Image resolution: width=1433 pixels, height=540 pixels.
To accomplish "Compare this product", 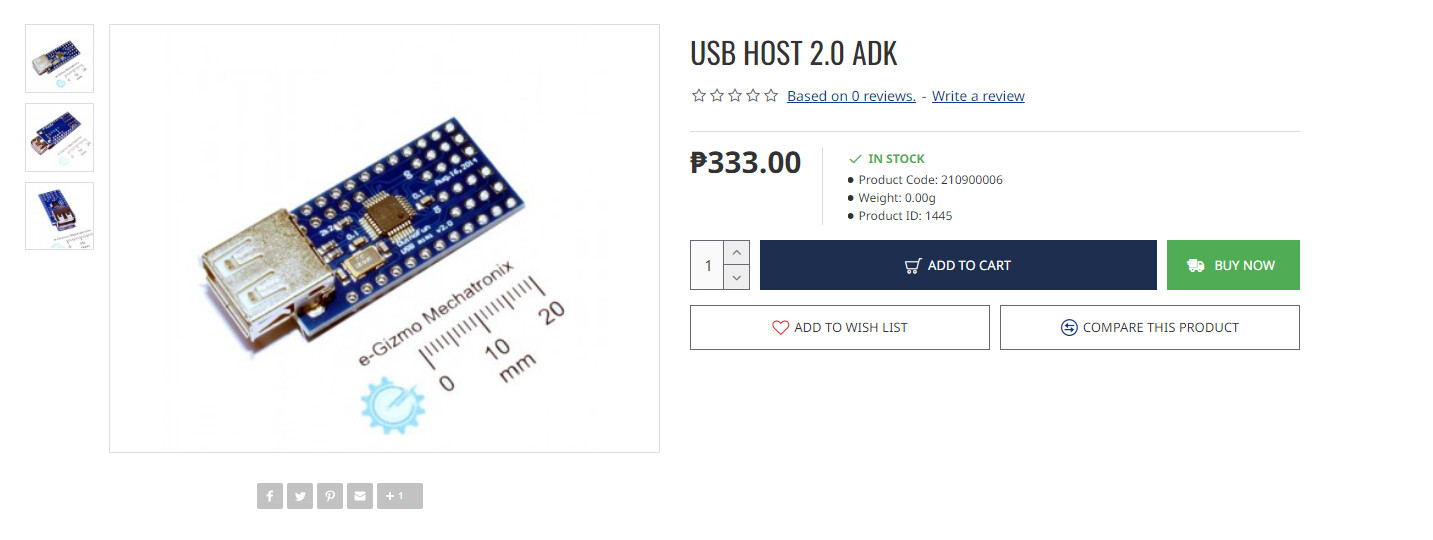I will coord(1149,327).
